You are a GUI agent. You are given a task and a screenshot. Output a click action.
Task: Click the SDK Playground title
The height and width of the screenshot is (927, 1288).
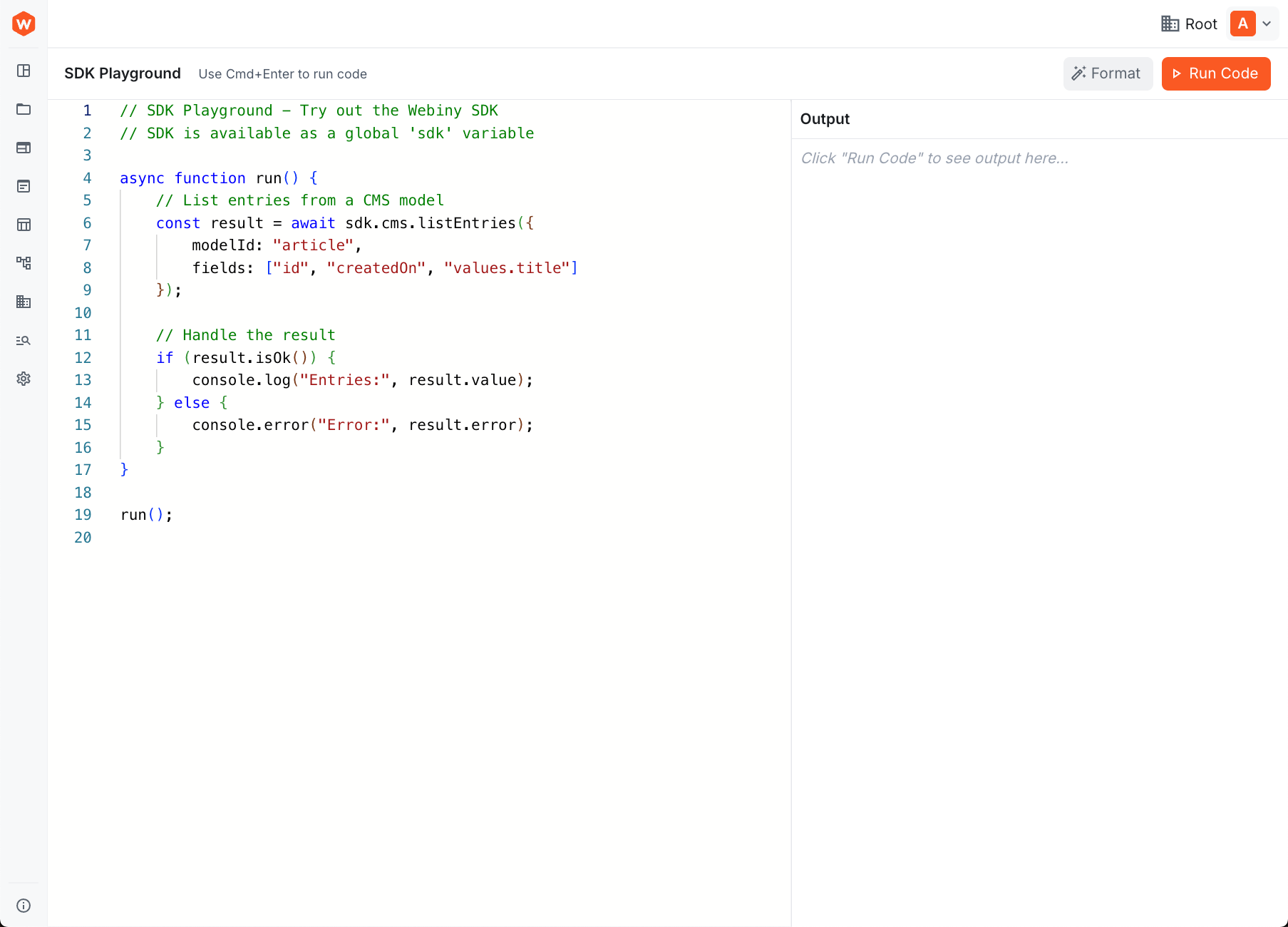122,73
